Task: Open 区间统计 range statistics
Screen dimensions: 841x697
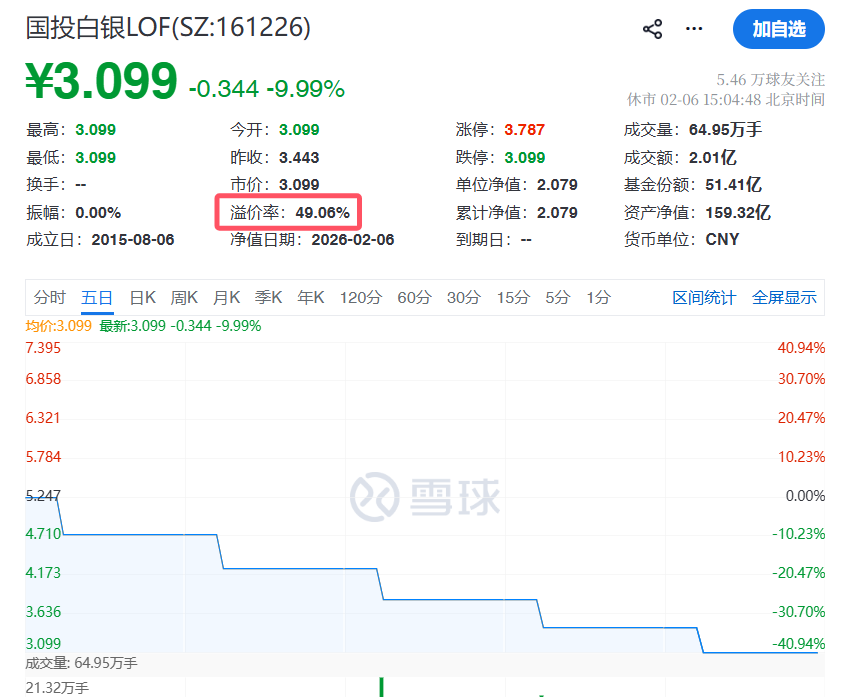Action: point(704,297)
